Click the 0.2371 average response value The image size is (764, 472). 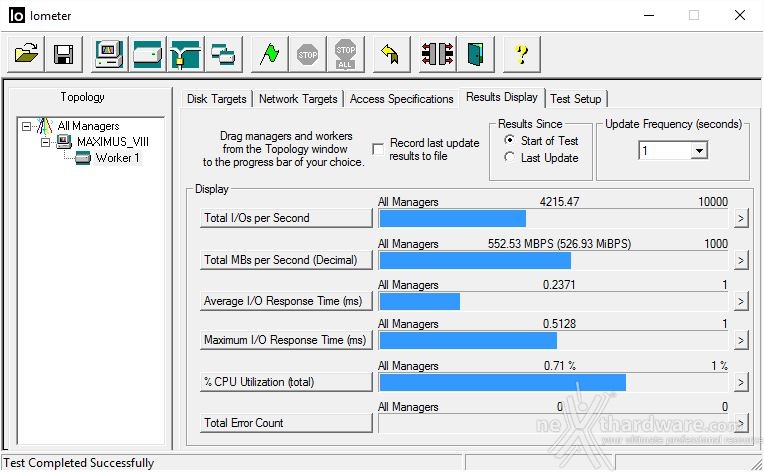click(559, 284)
